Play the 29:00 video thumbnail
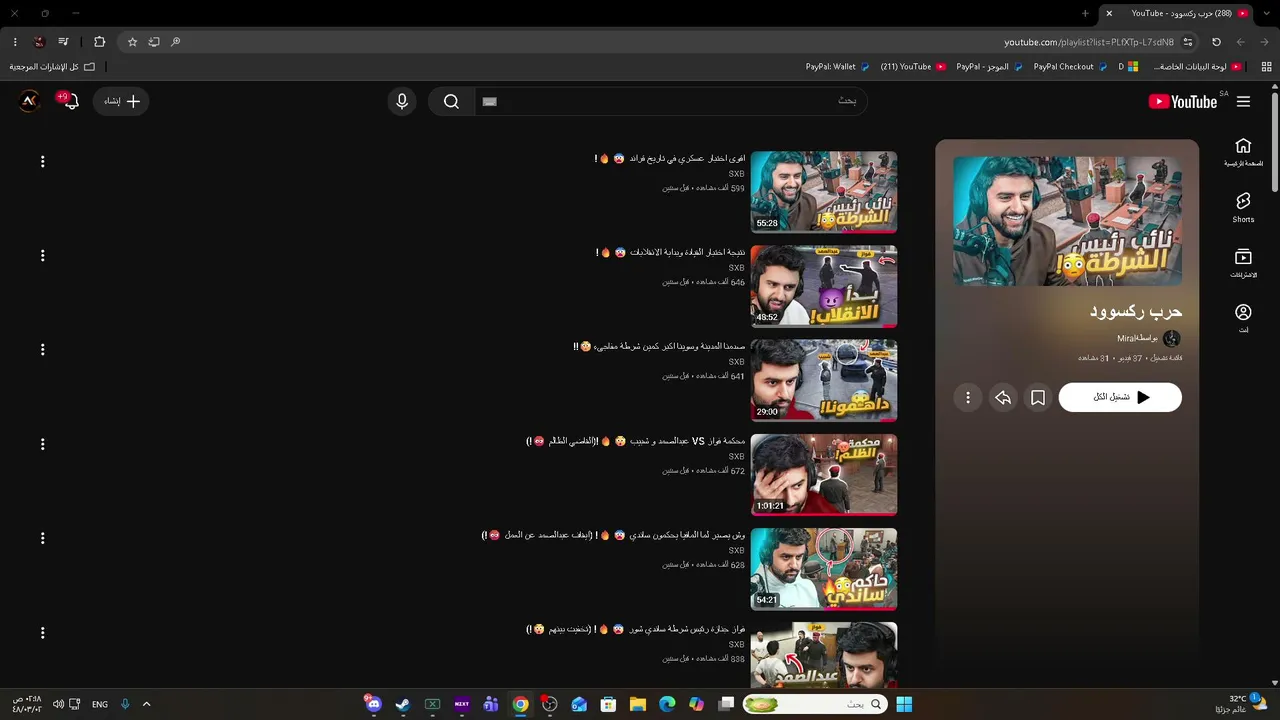Screen dimensions: 1280x720 click(824, 380)
